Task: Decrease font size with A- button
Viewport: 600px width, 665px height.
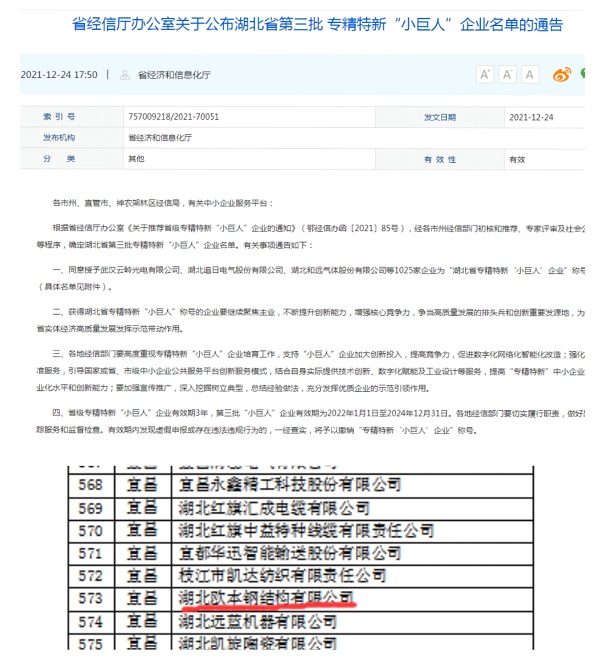Action: 507,75
